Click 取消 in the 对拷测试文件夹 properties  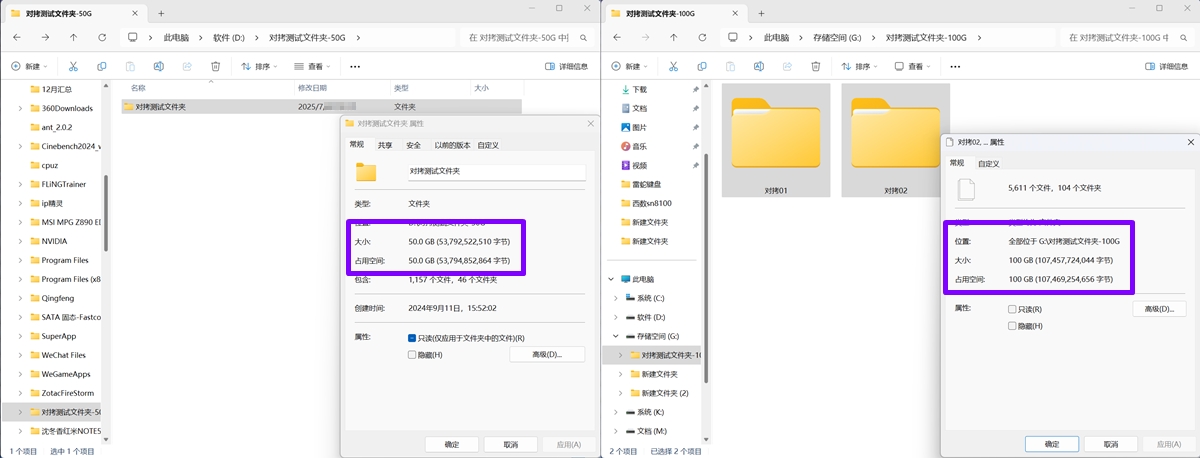tap(511, 444)
